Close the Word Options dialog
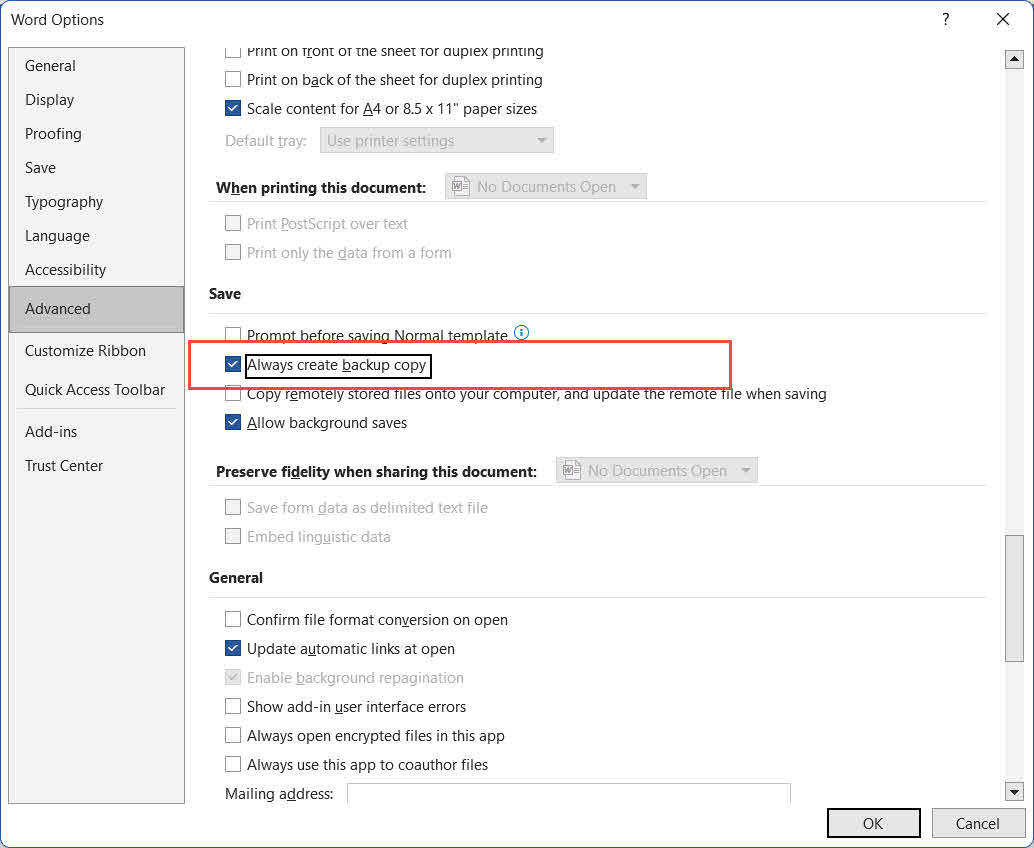Image resolution: width=1034 pixels, height=848 pixels. [x=1002, y=19]
